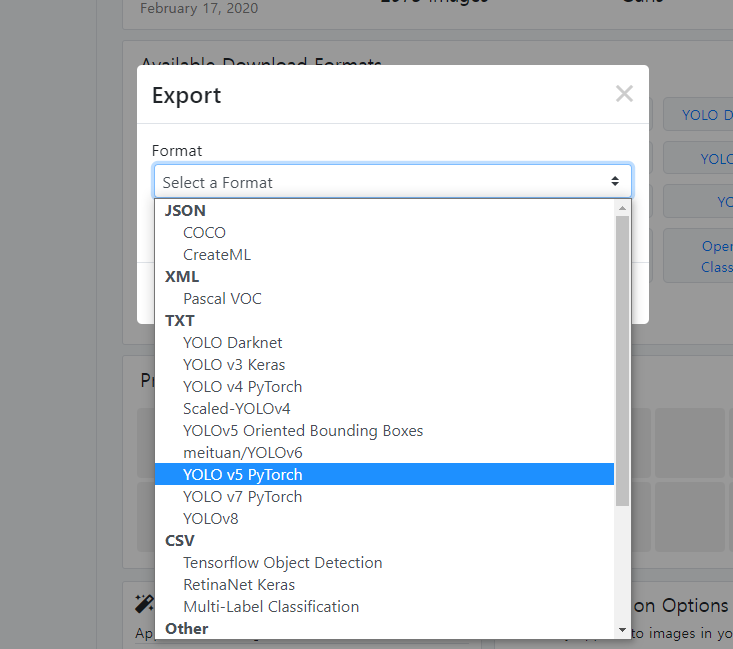The width and height of the screenshot is (733, 649).
Task: Select YOLO Darknet format
Action: tap(384, 342)
